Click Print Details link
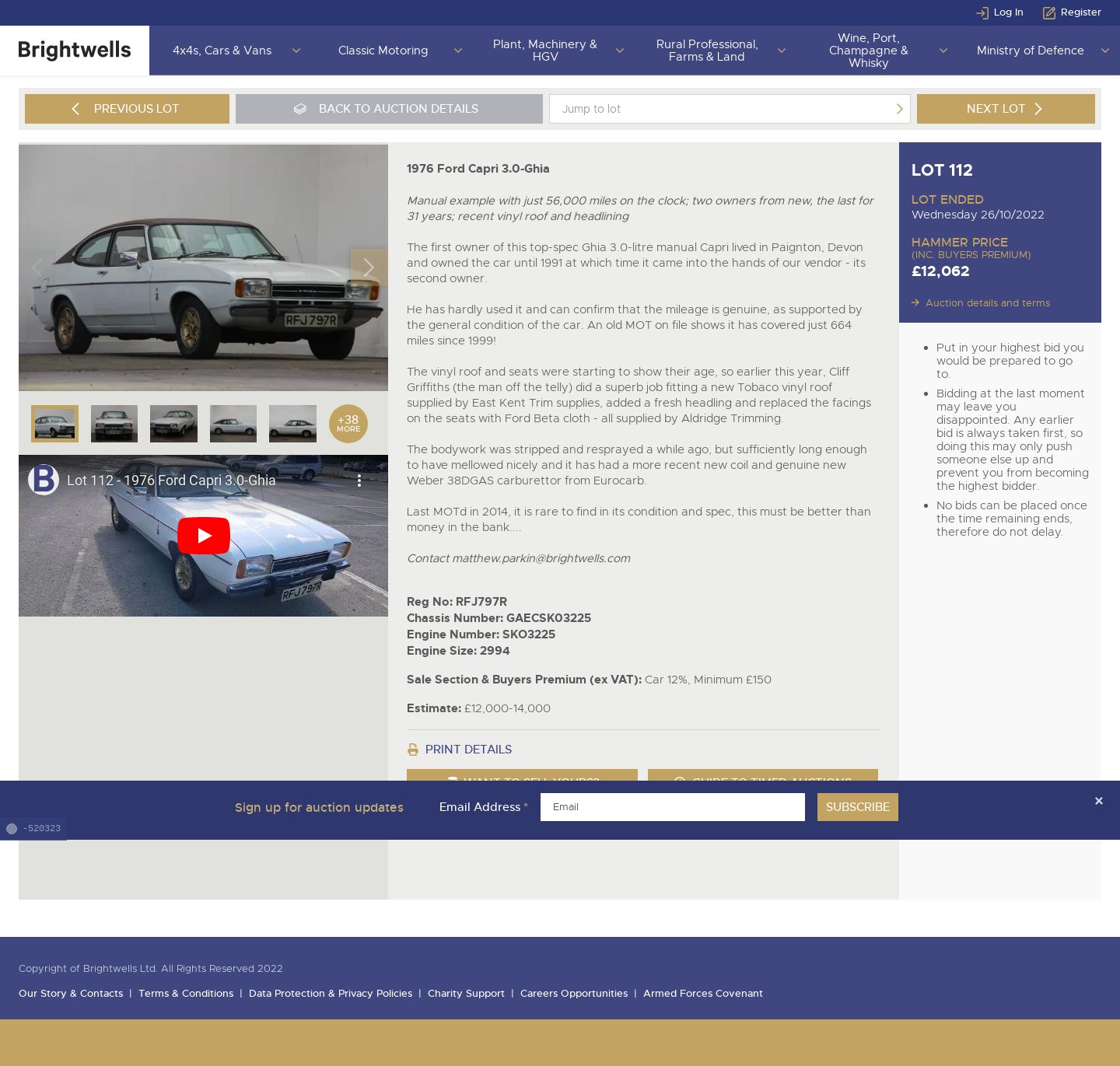Screen dimensions: 1120x1066 tap(468, 750)
